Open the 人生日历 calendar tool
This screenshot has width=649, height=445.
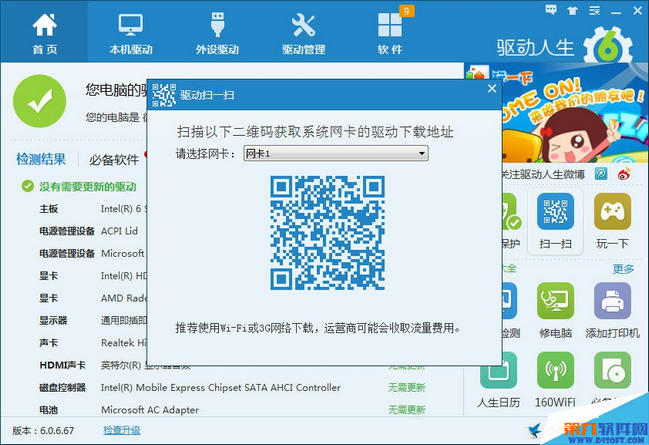(x=498, y=379)
